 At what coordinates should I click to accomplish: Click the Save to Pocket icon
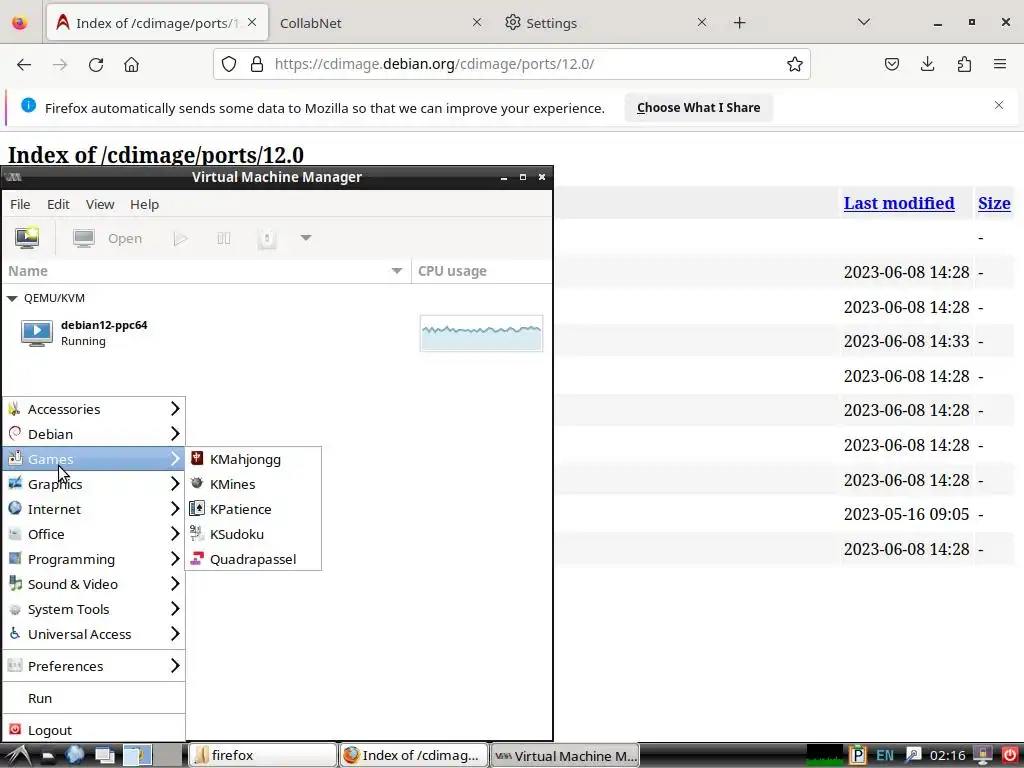click(892, 64)
